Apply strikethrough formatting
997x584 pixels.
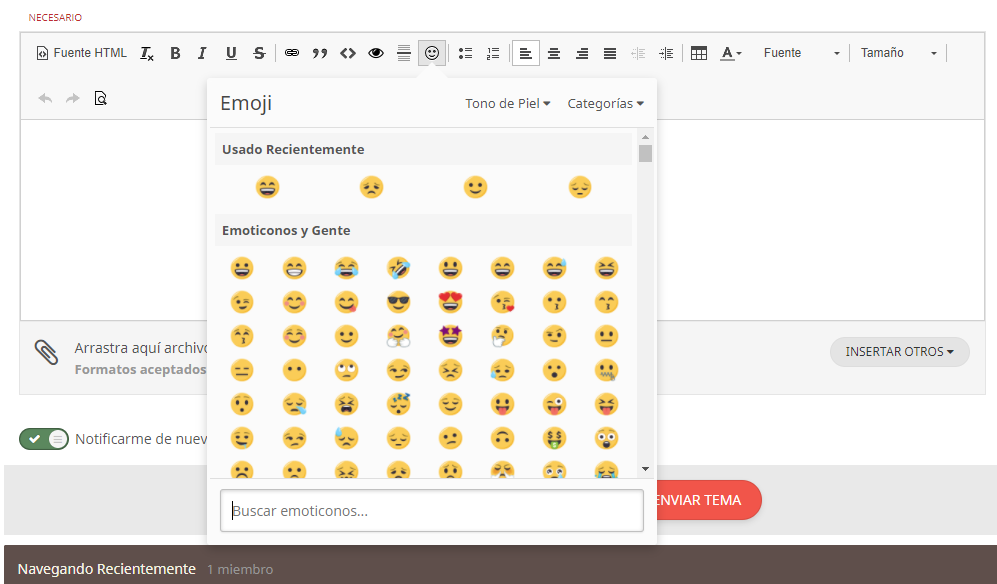[259, 53]
